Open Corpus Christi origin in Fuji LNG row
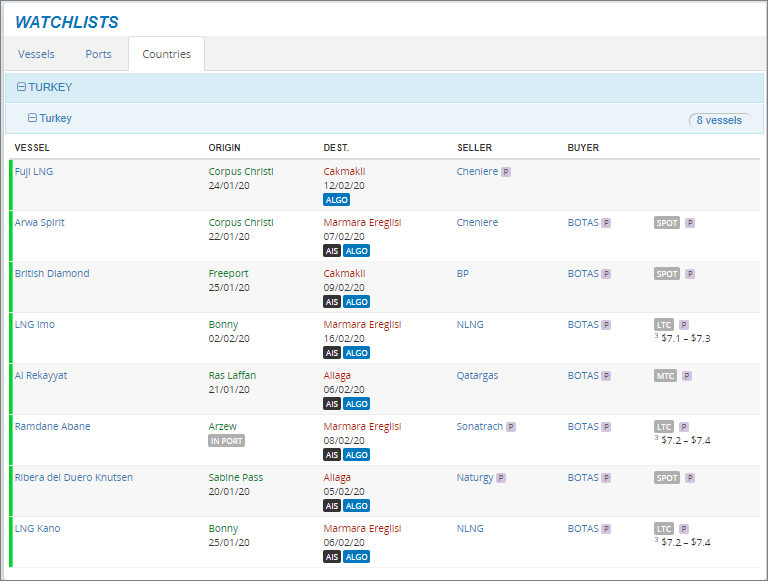 pos(241,171)
